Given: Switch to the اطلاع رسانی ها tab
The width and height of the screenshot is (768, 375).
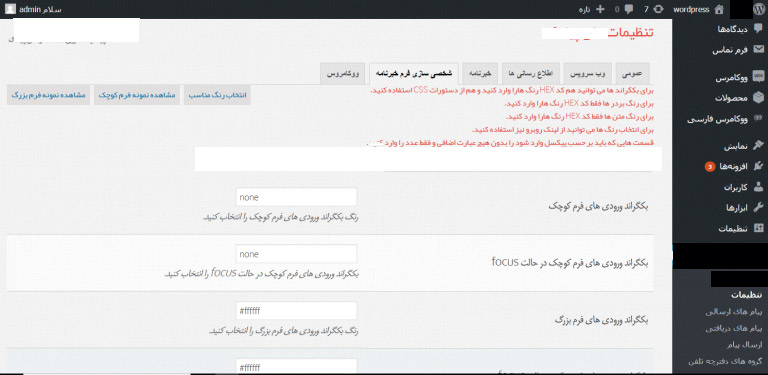Looking at the screenshot, I should [x=531, y=74].
